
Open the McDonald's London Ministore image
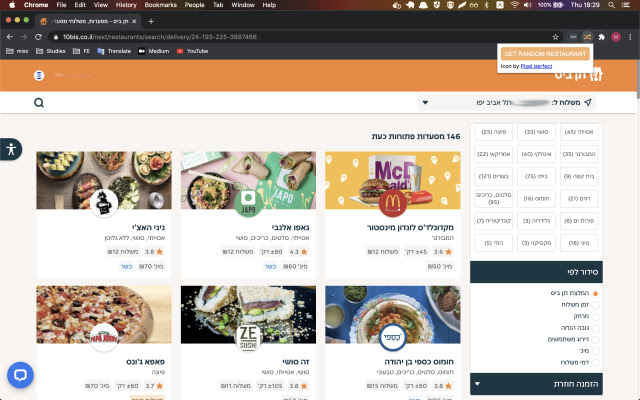click(x=393, y=180)
